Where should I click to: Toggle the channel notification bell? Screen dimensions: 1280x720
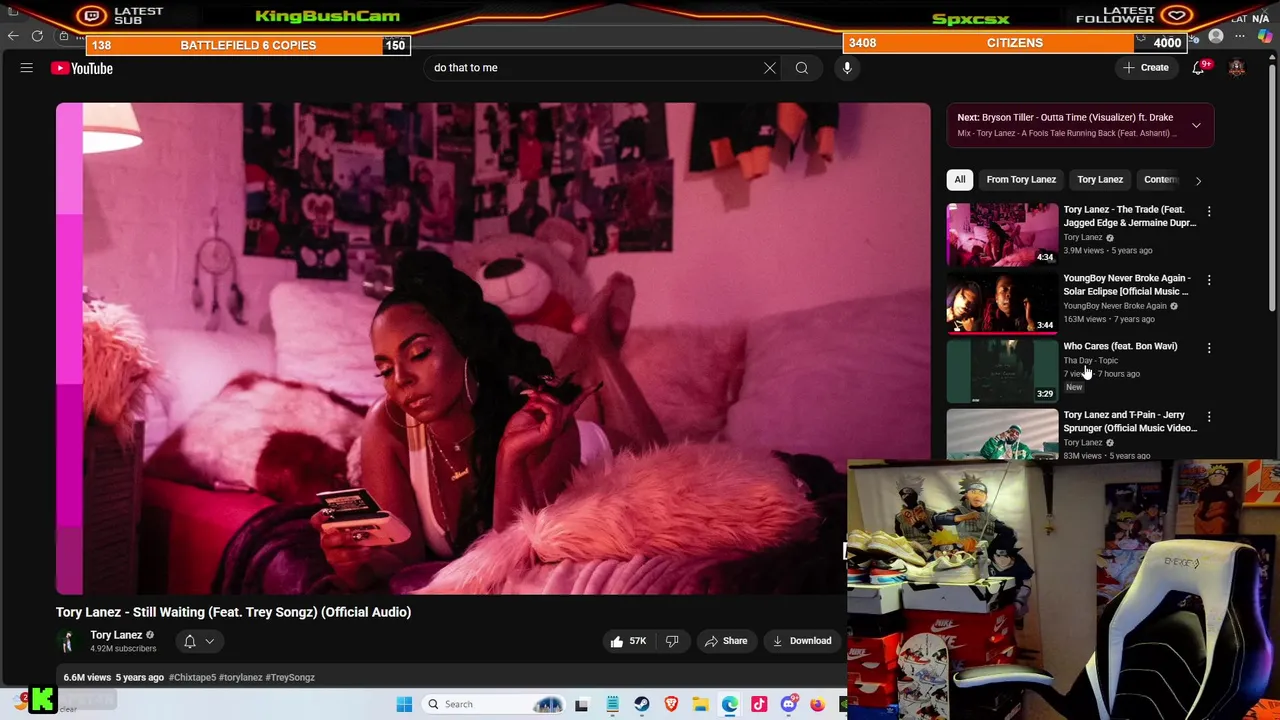click(190, 641)
